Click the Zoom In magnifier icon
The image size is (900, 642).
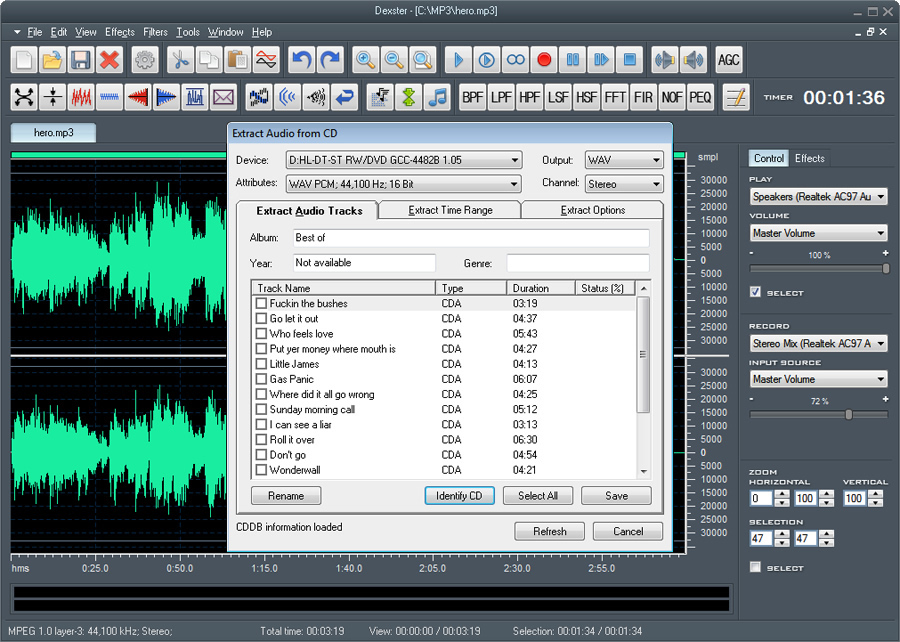(365, 60)
